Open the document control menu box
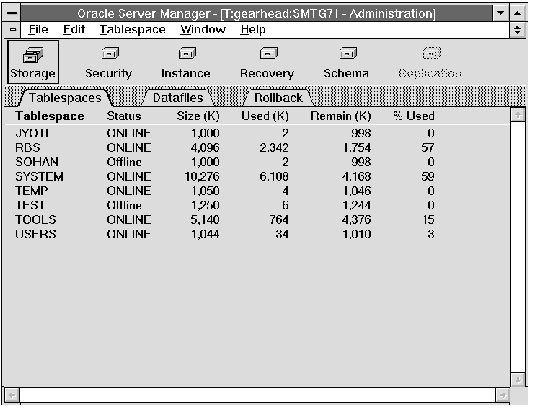Viewport: 536px width, 409px height. [13, 30]
